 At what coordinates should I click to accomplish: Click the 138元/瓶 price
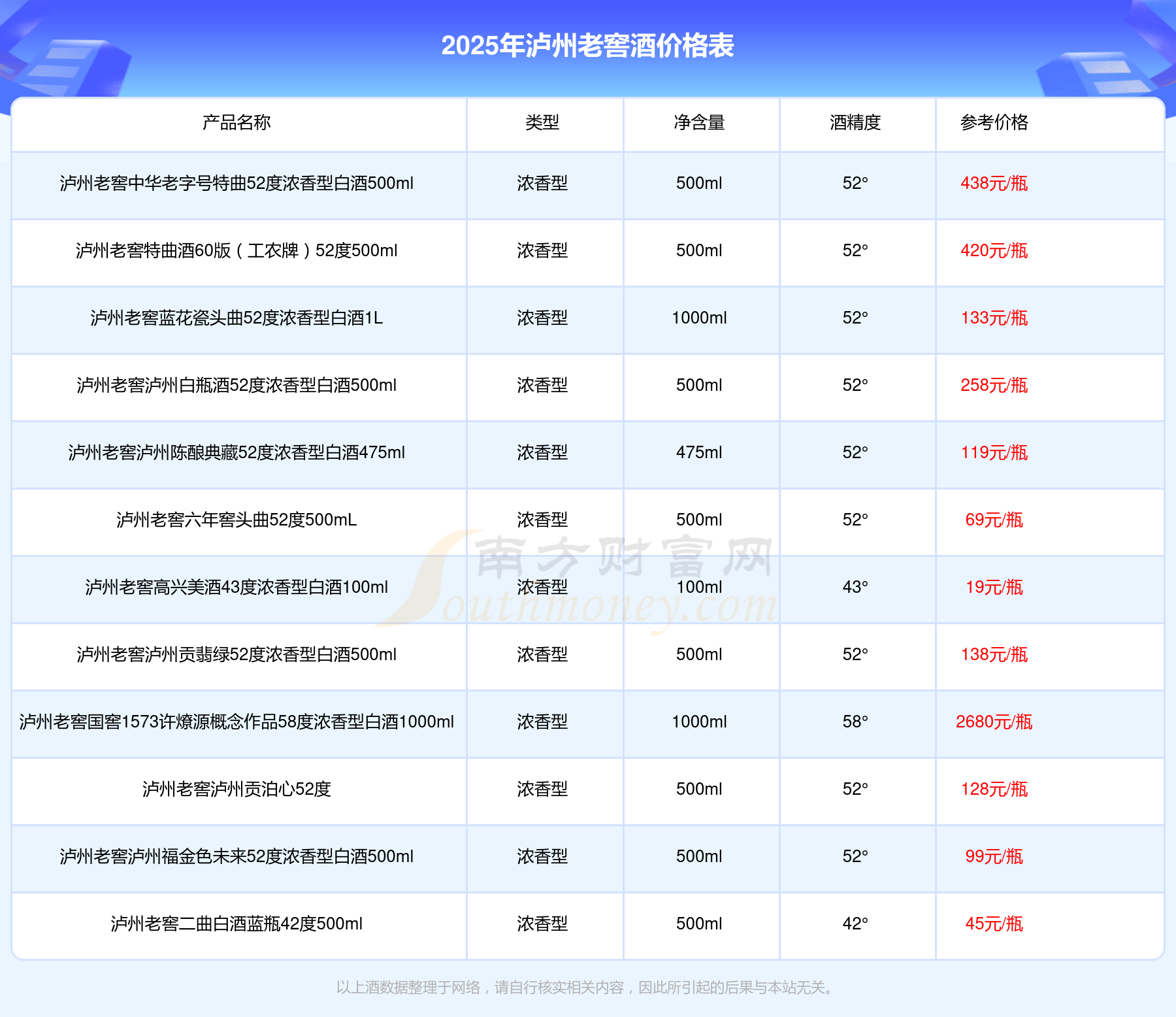point(994,654)
